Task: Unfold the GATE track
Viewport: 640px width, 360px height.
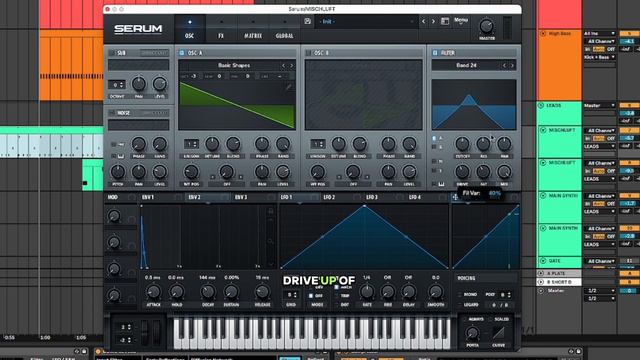Action: [x=543, y=261]
